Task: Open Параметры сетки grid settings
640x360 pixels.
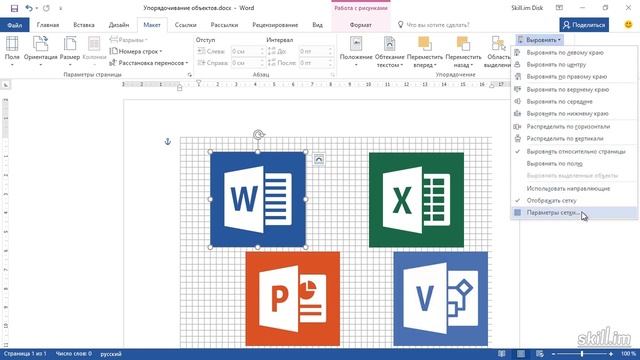Action: [x=574, y=213]
